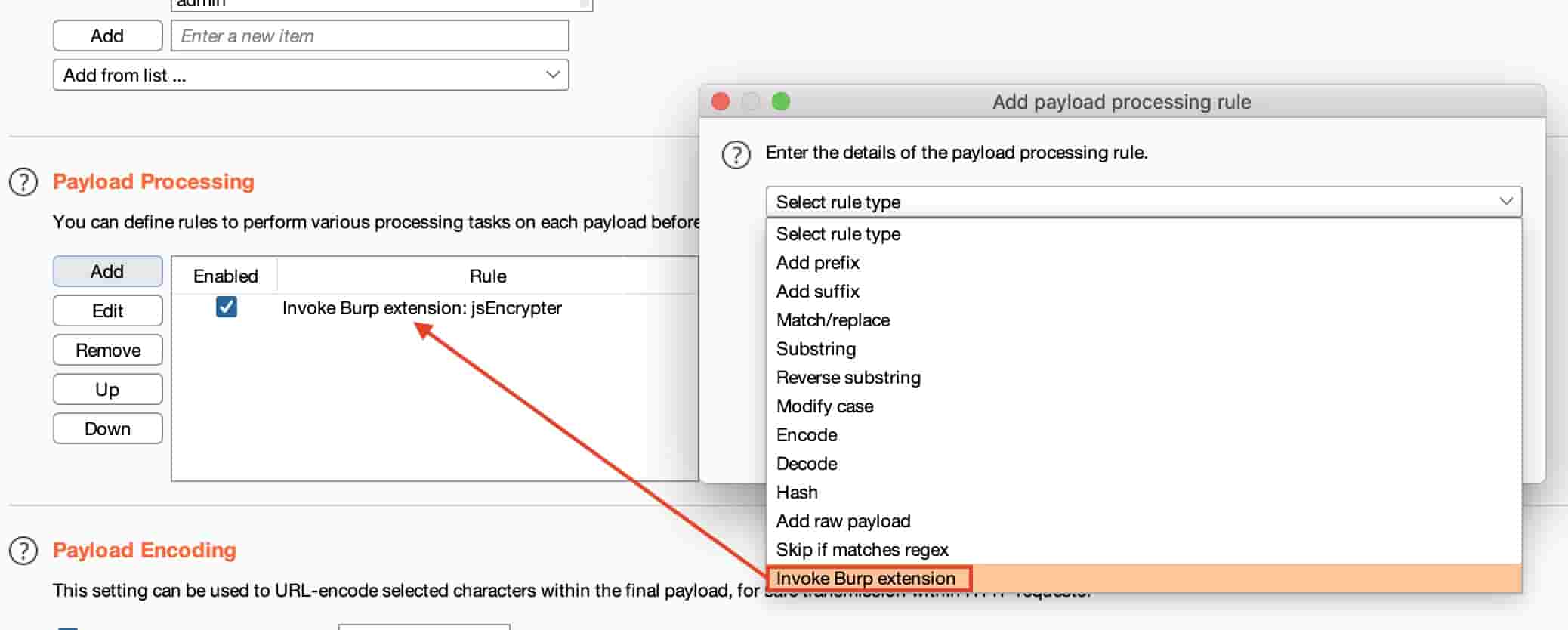Select the Encode rule type

coord(807,435)
